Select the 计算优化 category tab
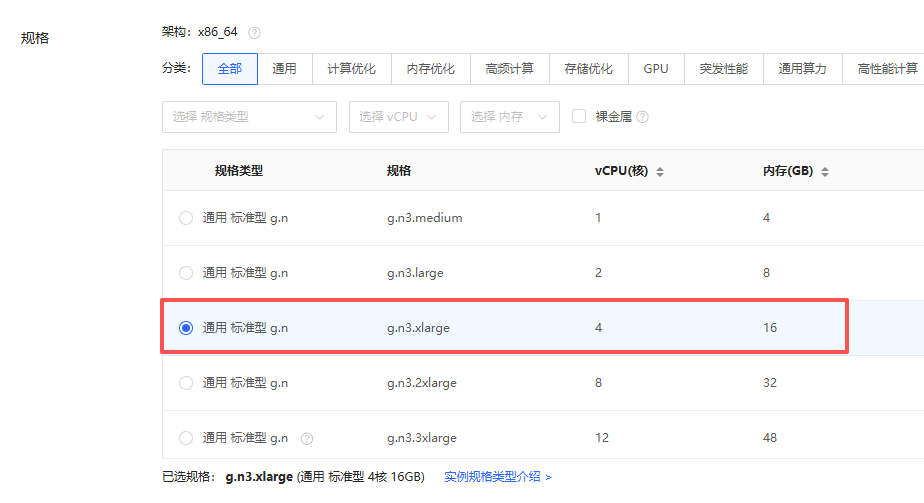The height and width of the screenshot is (503, 924). pyautogui.click(x=351, y=69)
